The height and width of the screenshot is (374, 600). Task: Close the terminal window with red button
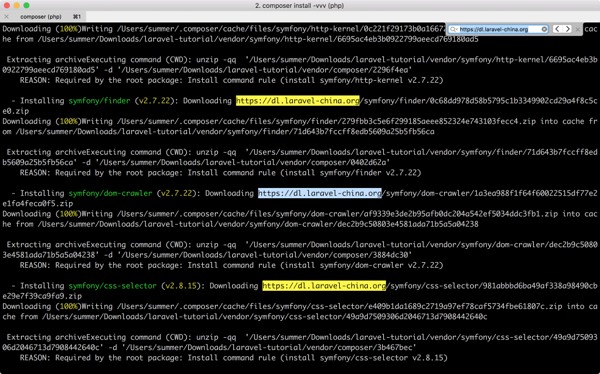point(7,5)
